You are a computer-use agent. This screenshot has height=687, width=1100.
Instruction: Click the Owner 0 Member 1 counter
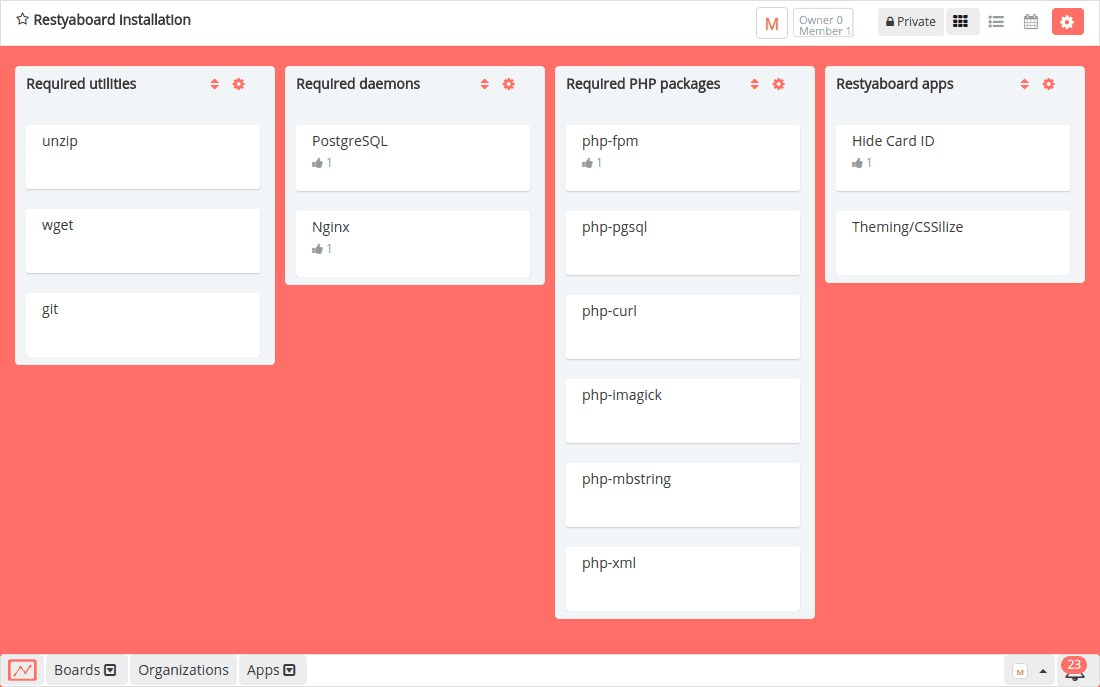click(x=823, y=22)
